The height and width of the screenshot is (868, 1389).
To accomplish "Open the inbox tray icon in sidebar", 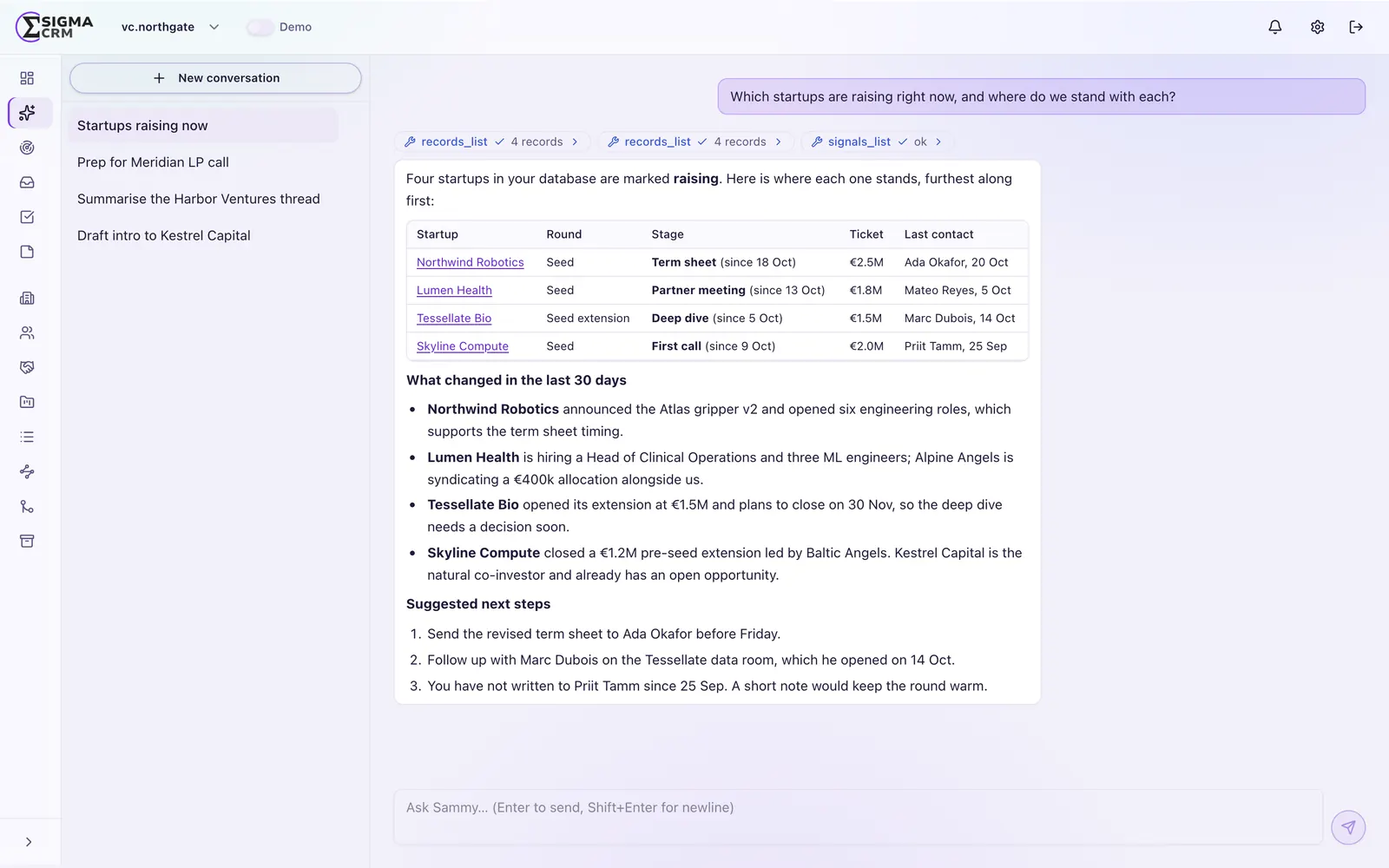I will [x=27, y=182].
